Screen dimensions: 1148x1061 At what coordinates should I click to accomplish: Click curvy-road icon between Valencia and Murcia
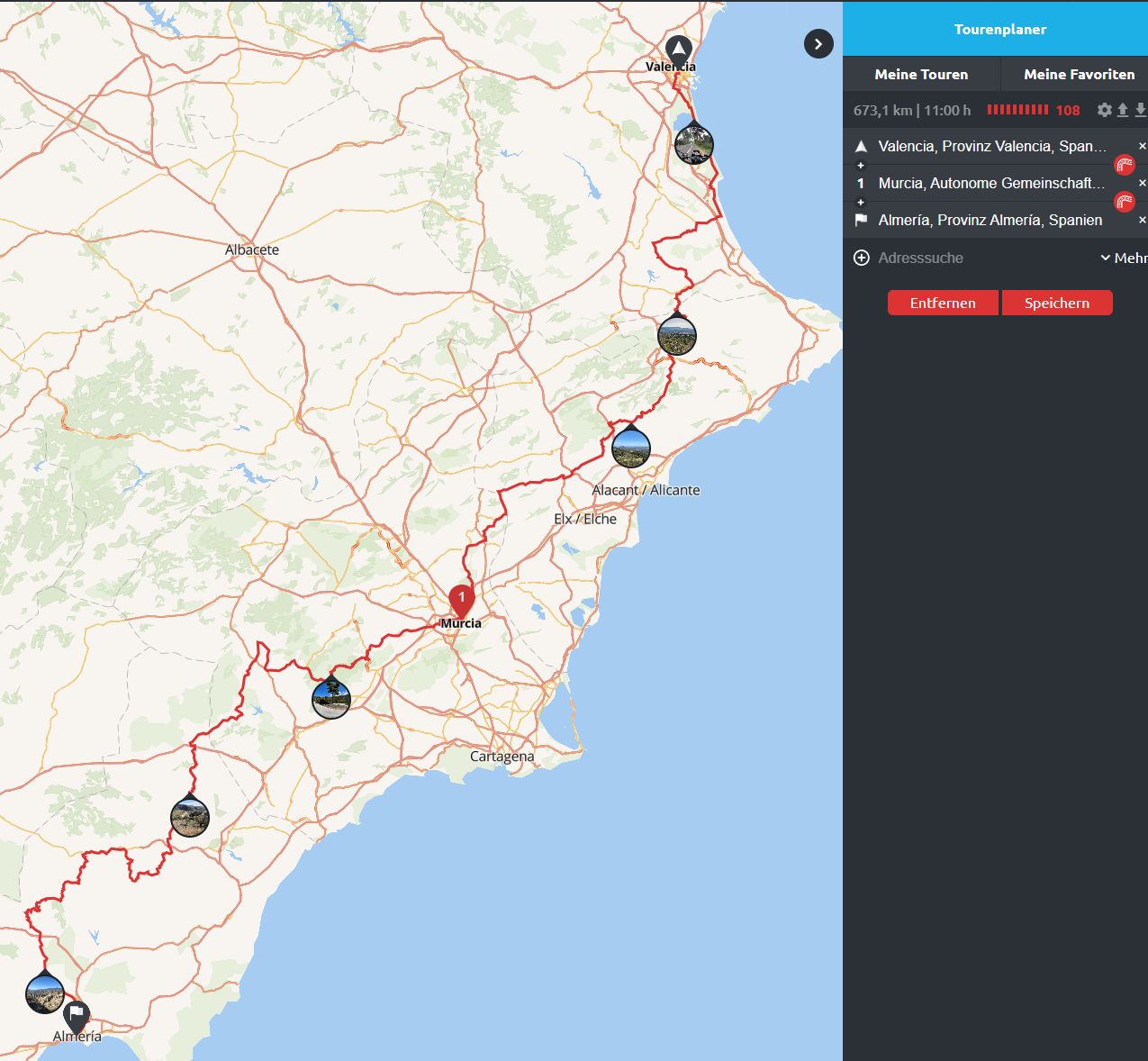[1124, 165]
